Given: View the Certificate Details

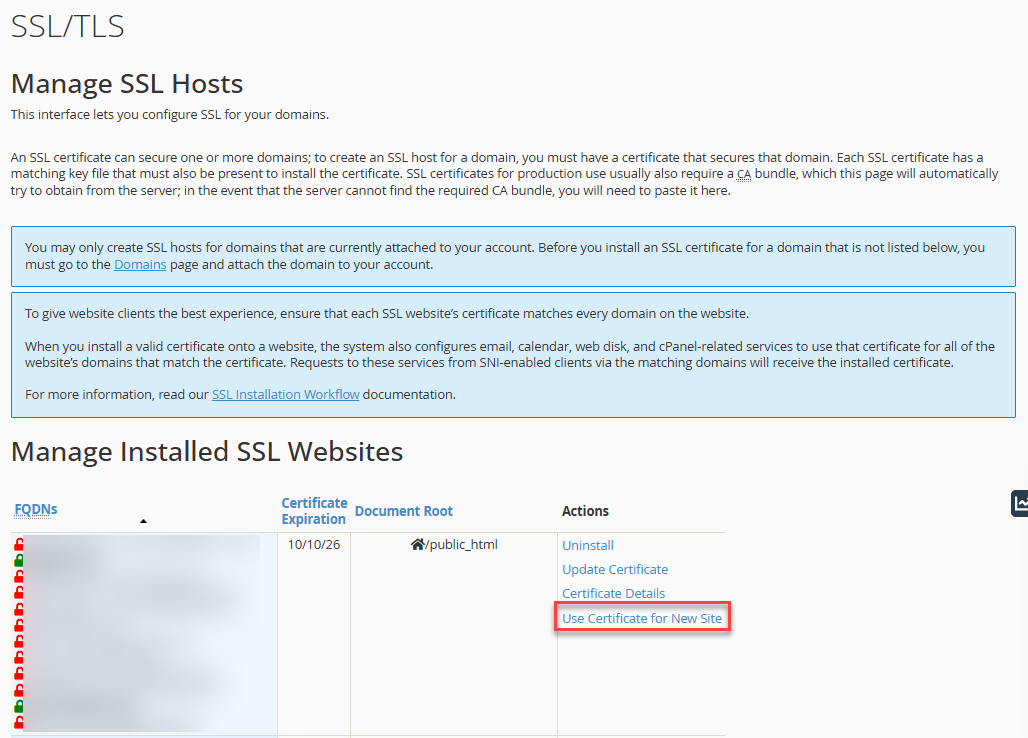Looking at the screenshot, I should [613, 593].
